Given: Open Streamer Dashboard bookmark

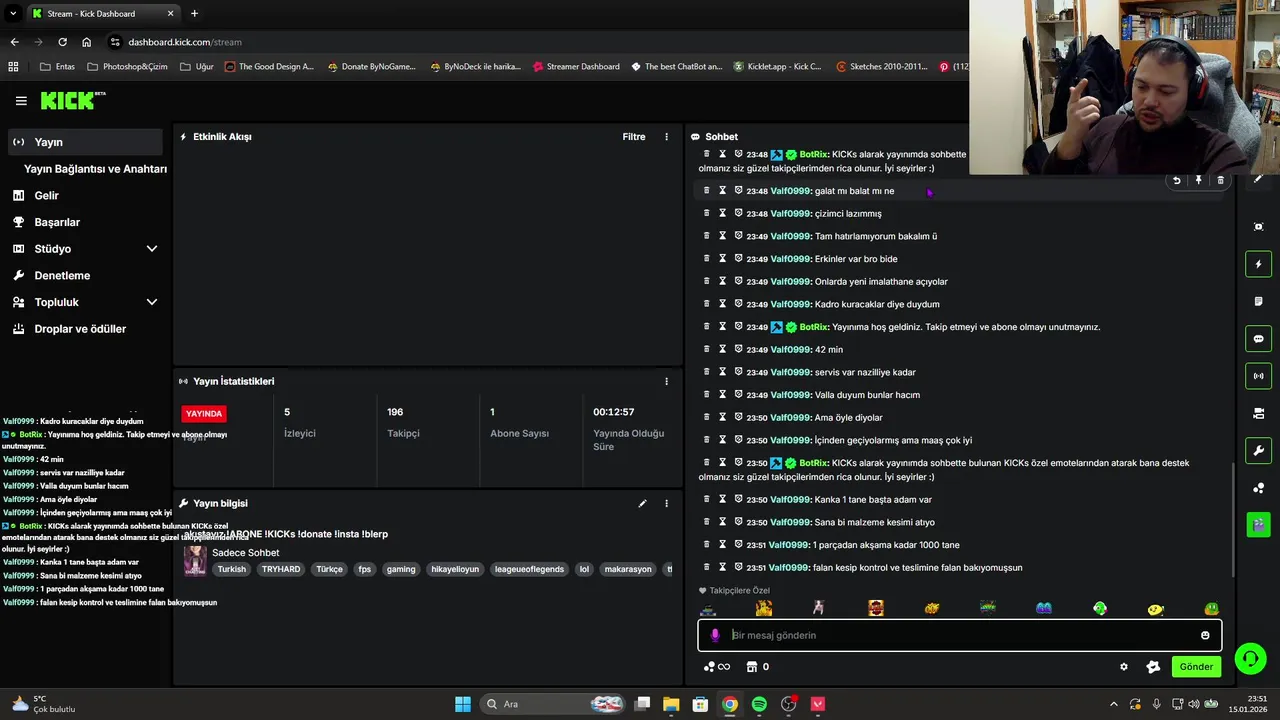Looking at the screenshot, I should [576, 67].
